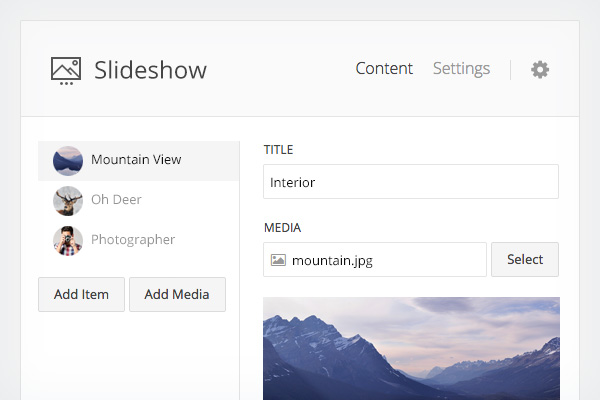Click the image file icon beside mountain.jpg
Image resolution: width=600 pixels, height=400 pixels.
point(278,260)
